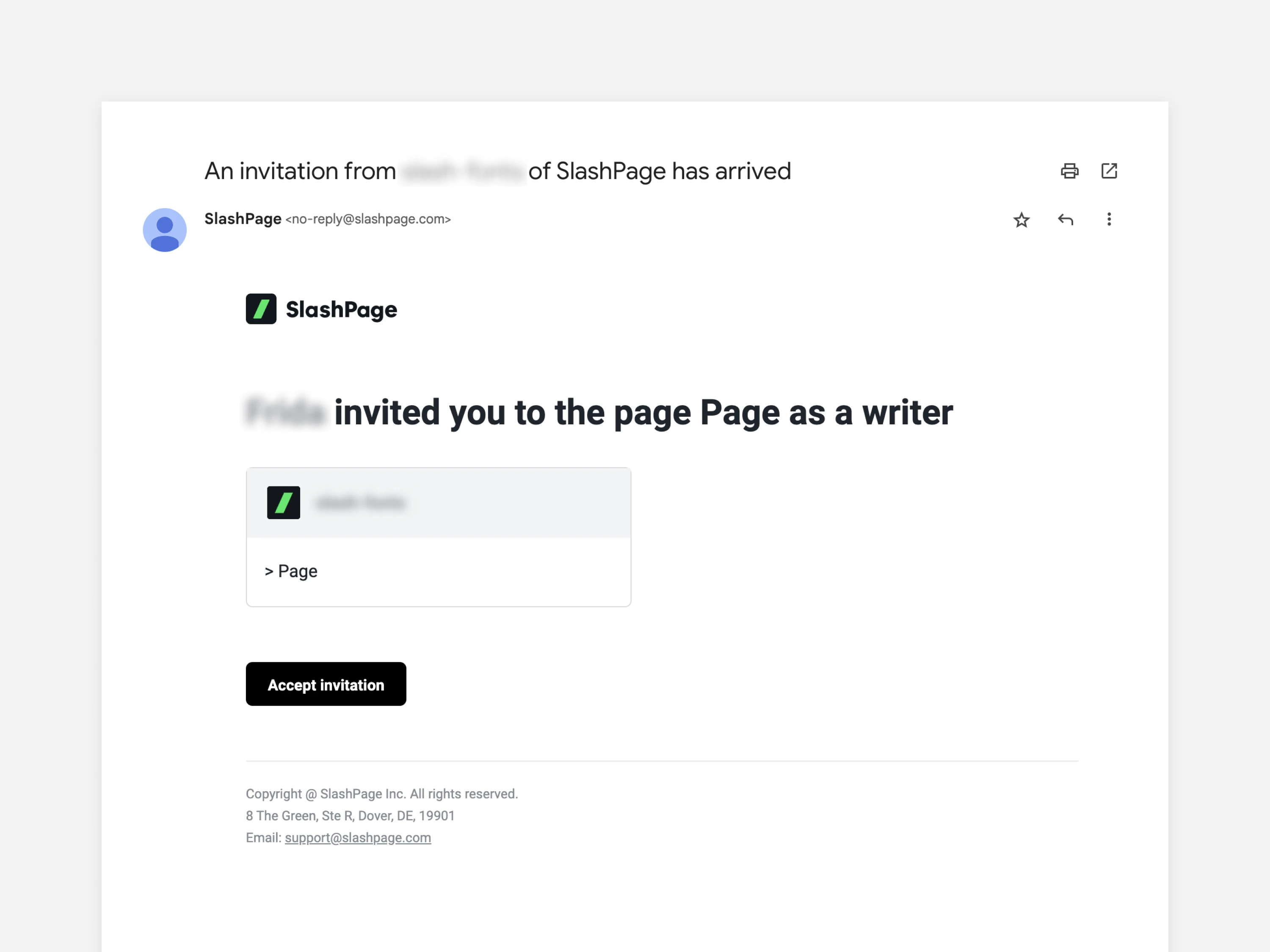Click the workspace logo in the invitation card
The width and height of the screenshot is (1270, 952).
click(284, 503)
